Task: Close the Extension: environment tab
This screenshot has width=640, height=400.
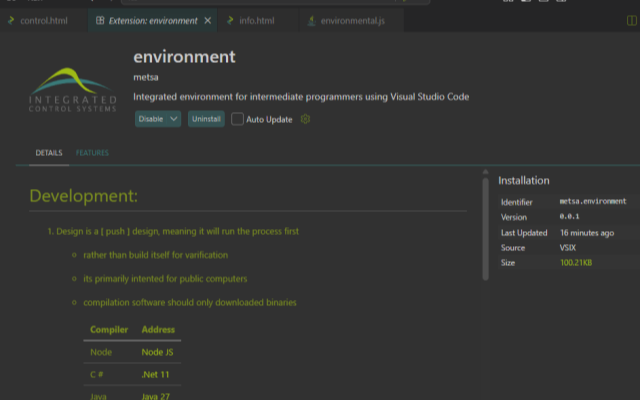Action: pos(208,20)
